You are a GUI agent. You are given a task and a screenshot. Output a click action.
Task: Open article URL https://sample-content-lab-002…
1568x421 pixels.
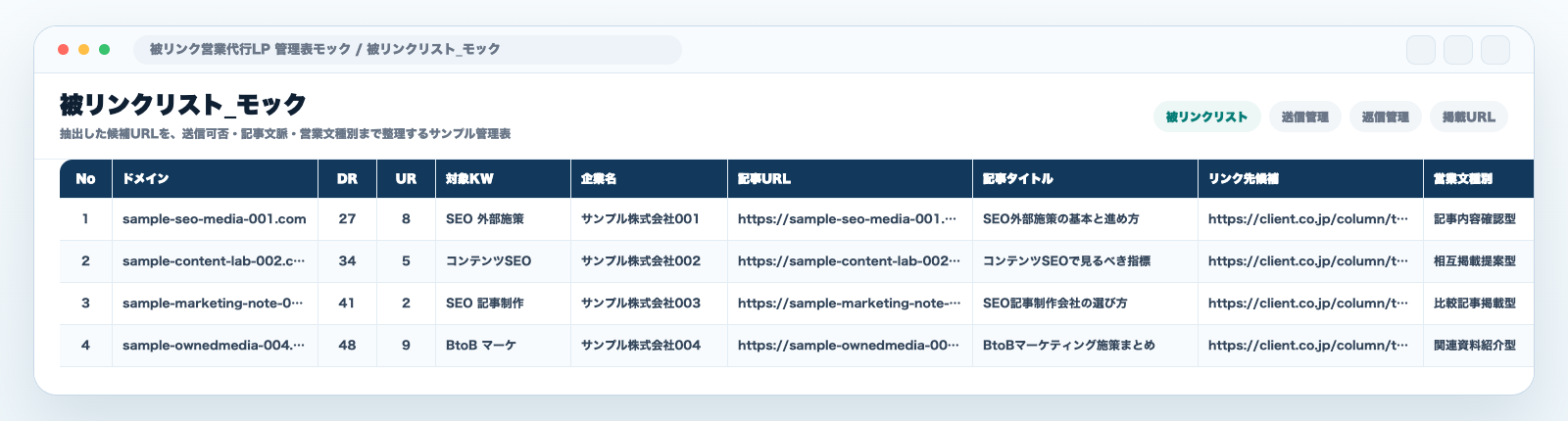click(849, 261)
